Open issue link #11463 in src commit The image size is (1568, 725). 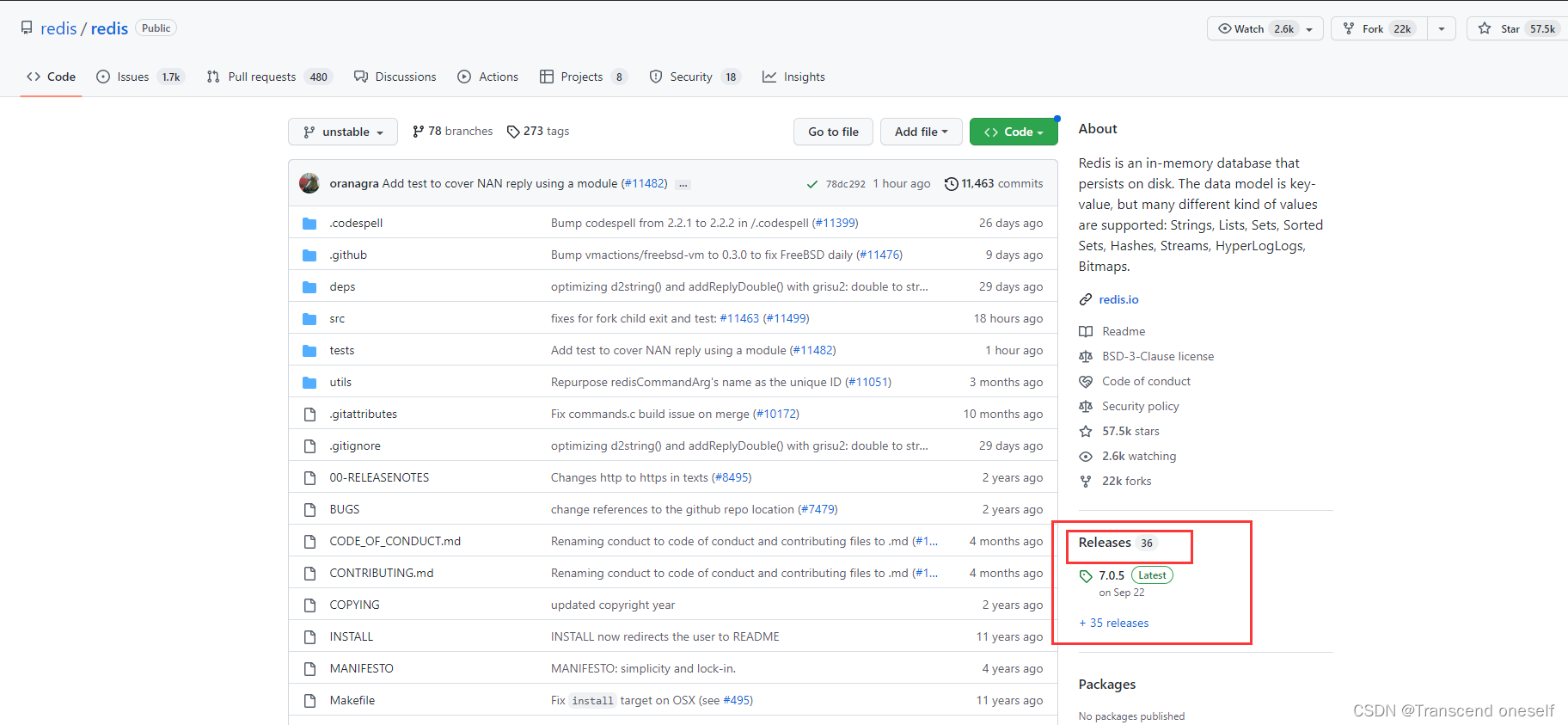point(739,319)
